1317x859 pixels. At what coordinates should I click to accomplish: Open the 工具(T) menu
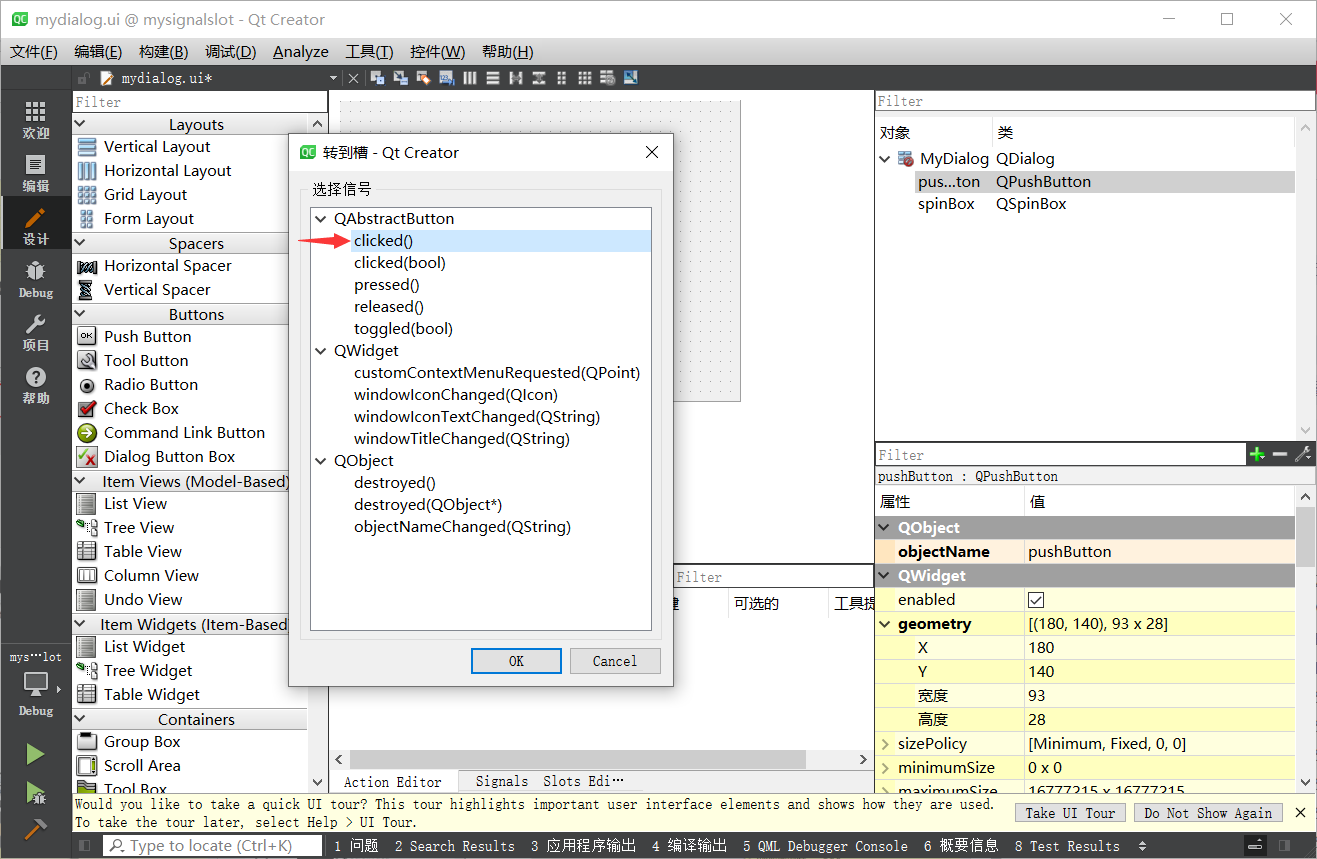point(369,52)
